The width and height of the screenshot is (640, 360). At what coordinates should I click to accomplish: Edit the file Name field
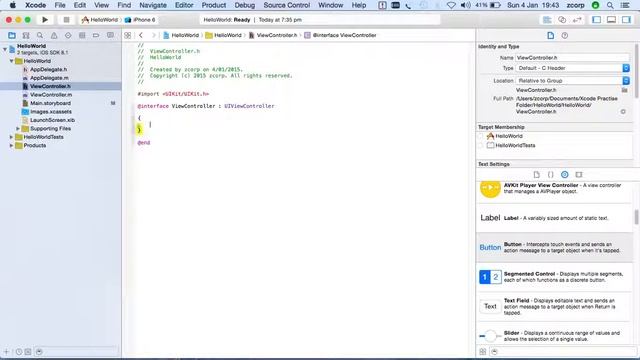click(573, 58)
